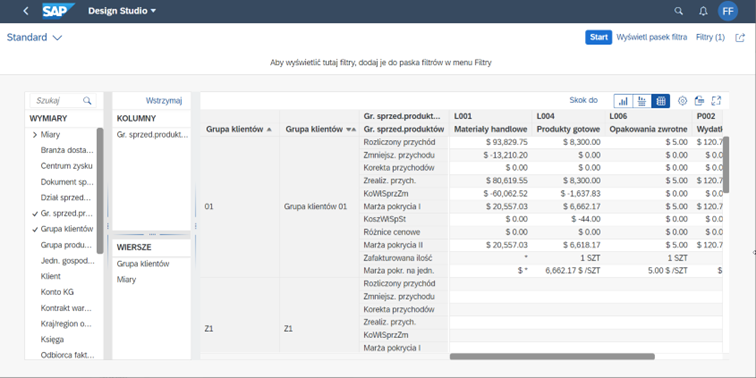The image size is (756, 378).
Task: Click L006 Opakowania zwrotne column header
Action: click(x=648, y=122)
